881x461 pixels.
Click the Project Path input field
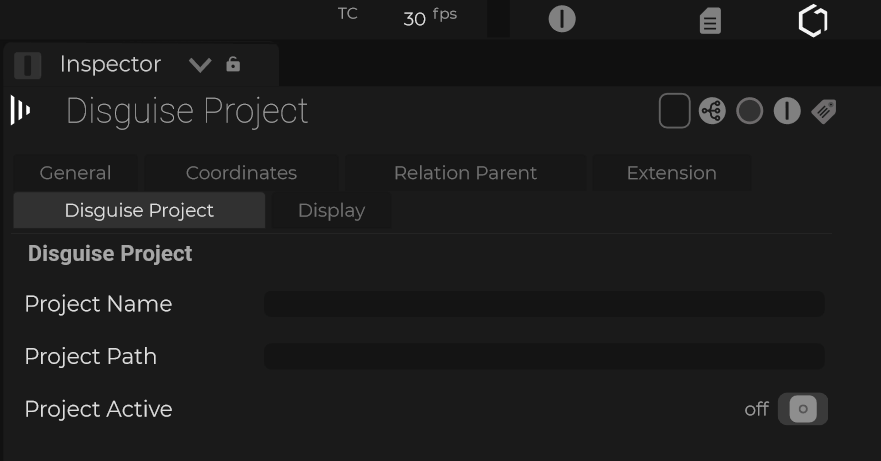pyautogui.click(x=544, y=357)
